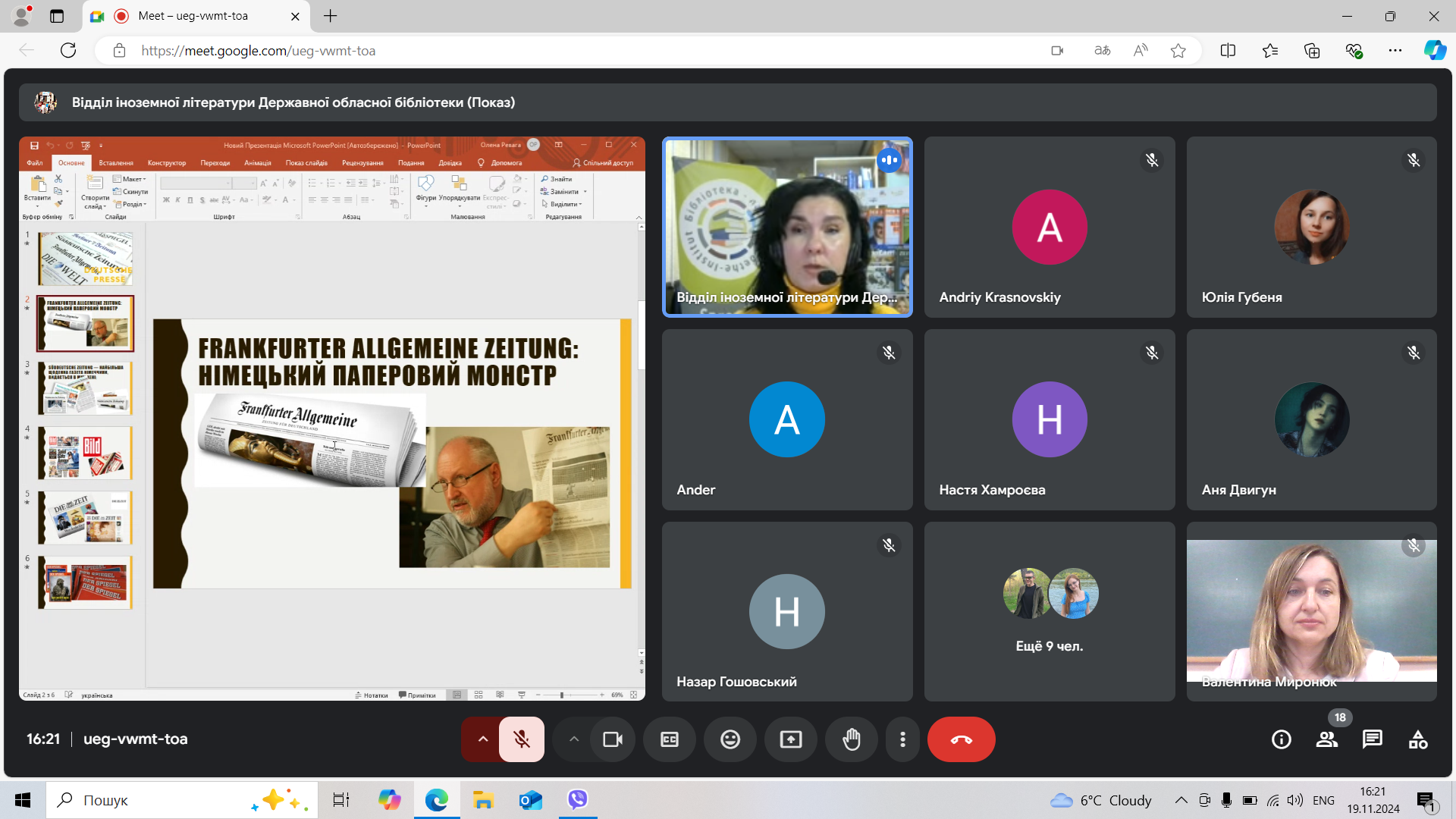The width and height of the screenshot is (1456, 819).
Task: Open Viber from the taskbar
Action: click(x=578, y=800)
